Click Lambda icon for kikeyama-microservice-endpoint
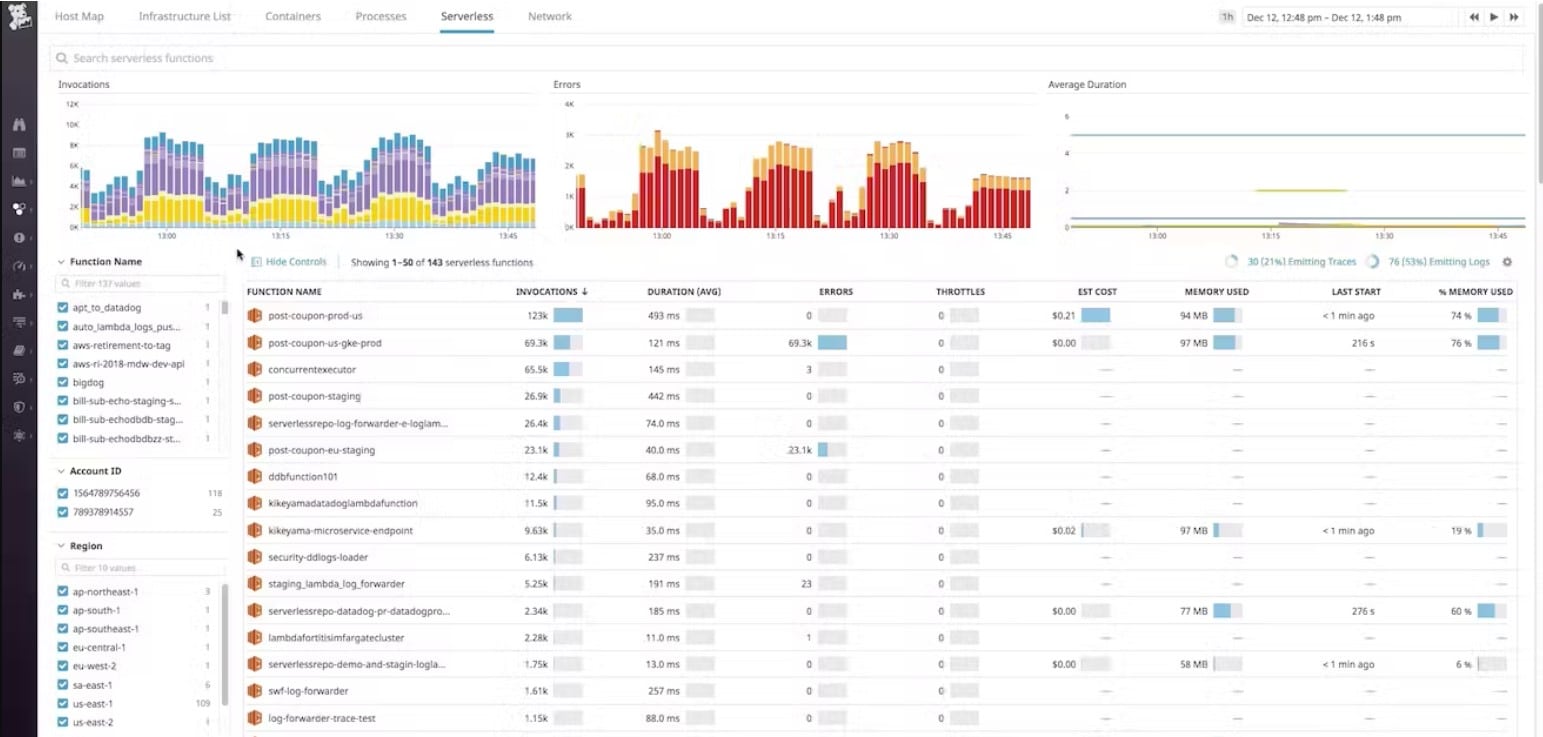This screenshot has width=1543, height=737. pos(254,530)
